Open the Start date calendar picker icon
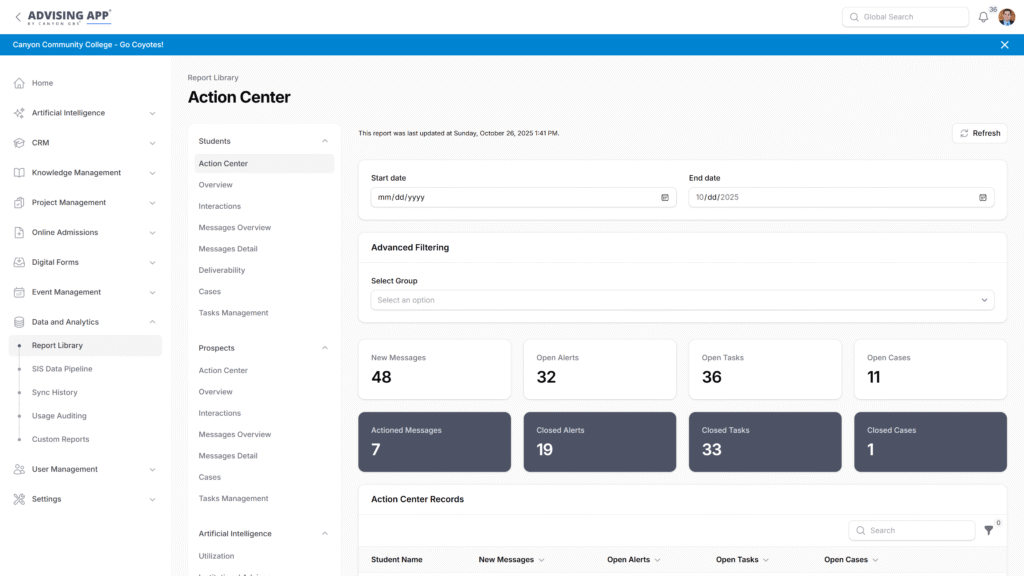1024x576 pixels. tap(665, 198)
